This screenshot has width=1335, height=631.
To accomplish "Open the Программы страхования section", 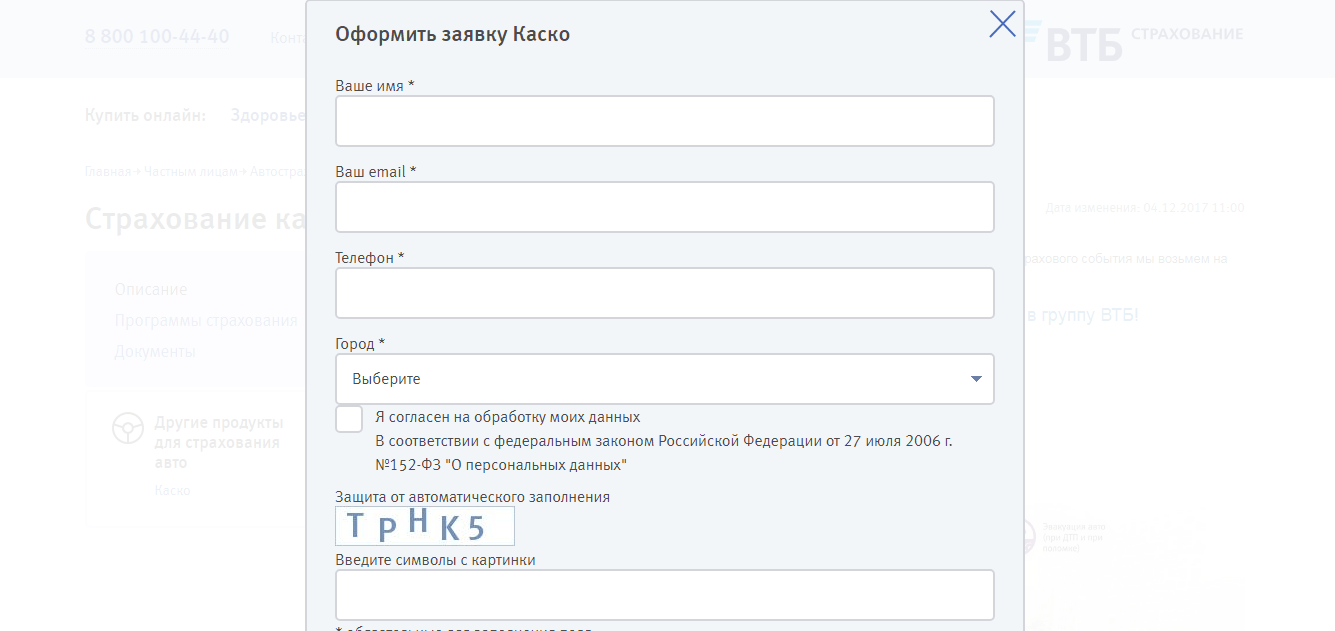I will [x=206, y=321].
